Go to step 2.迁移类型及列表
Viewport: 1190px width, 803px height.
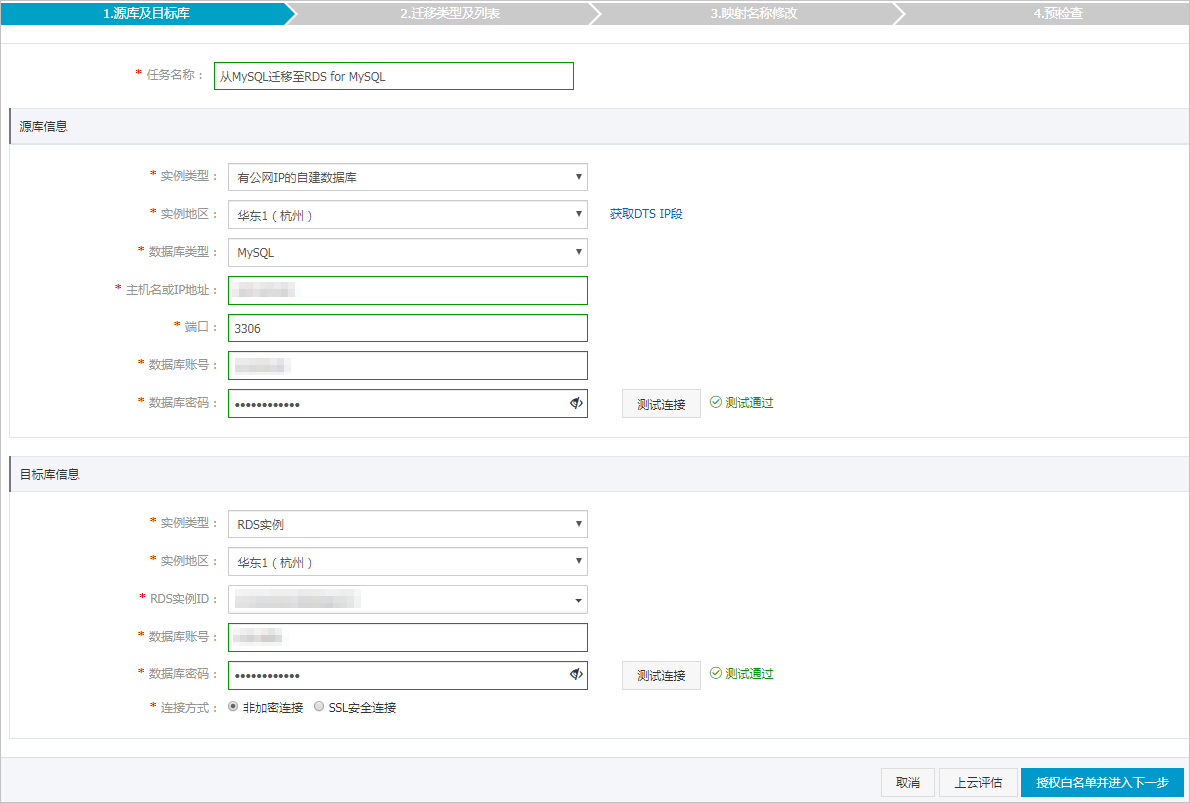pos(449,14)
